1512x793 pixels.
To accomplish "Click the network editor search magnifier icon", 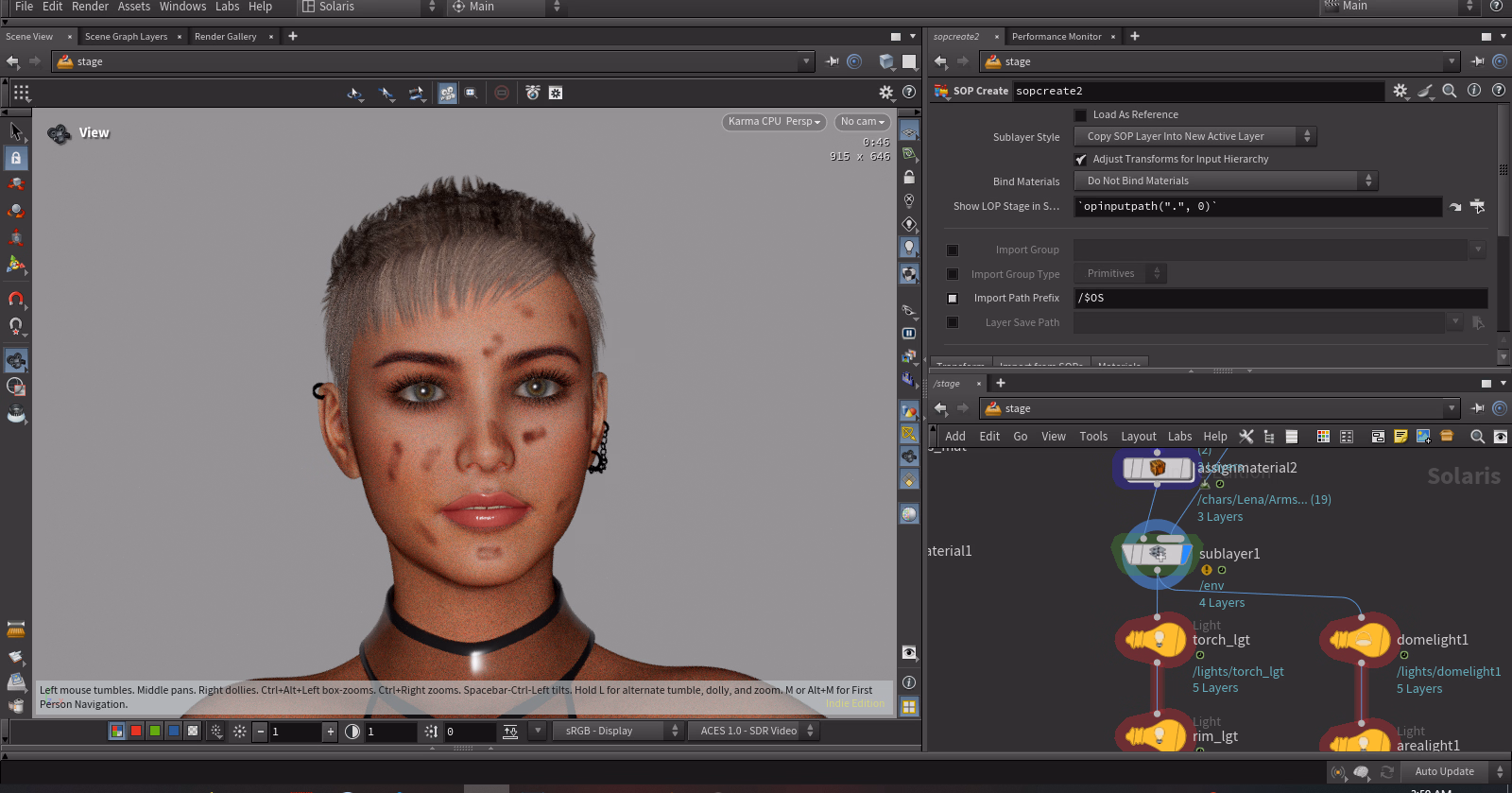I will [1477, 436].
